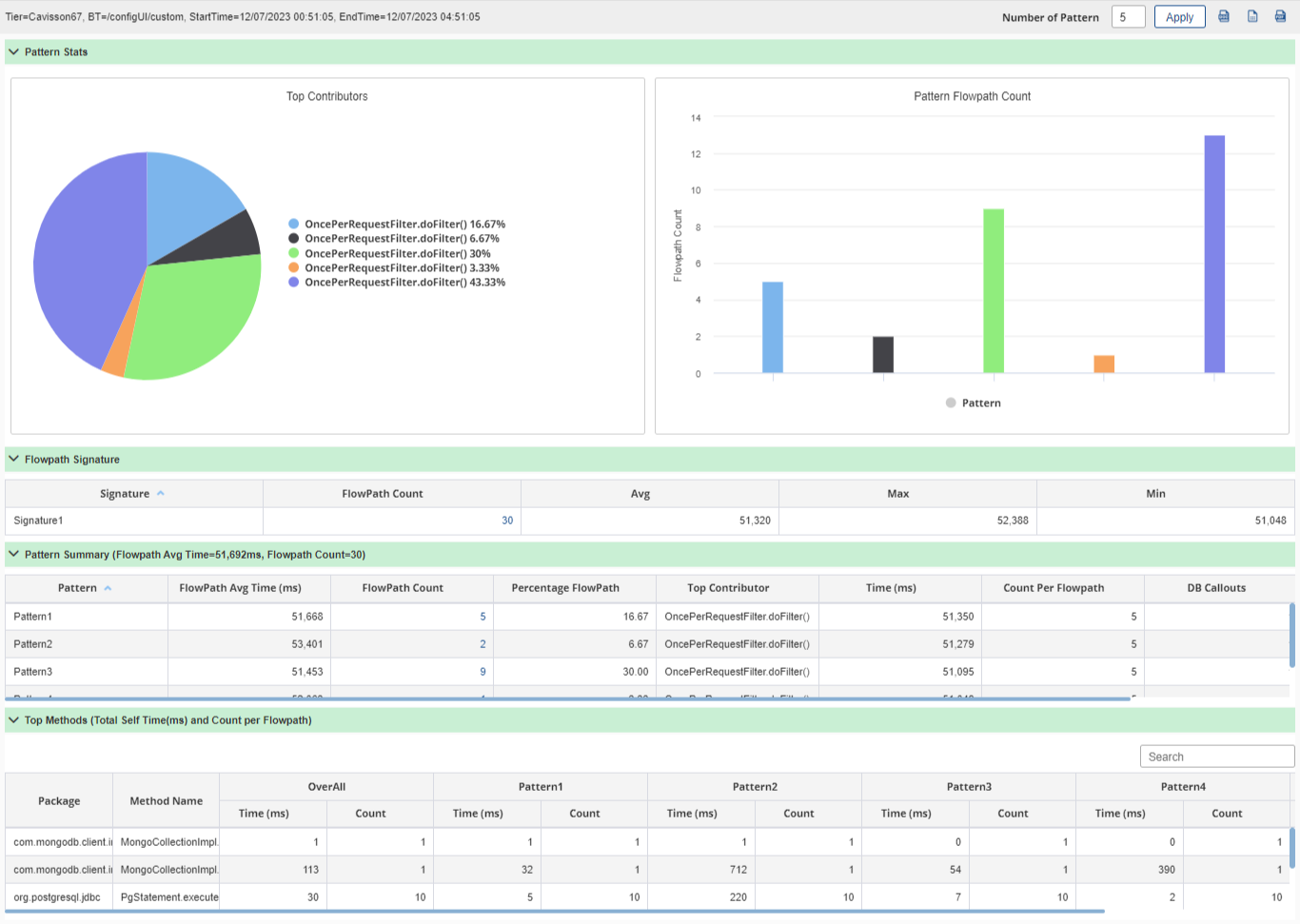The height and width of the screenshot is (924, 1300).
Task: Export report as Word document
Action: pyautogui.click(x=1224, y=16)
